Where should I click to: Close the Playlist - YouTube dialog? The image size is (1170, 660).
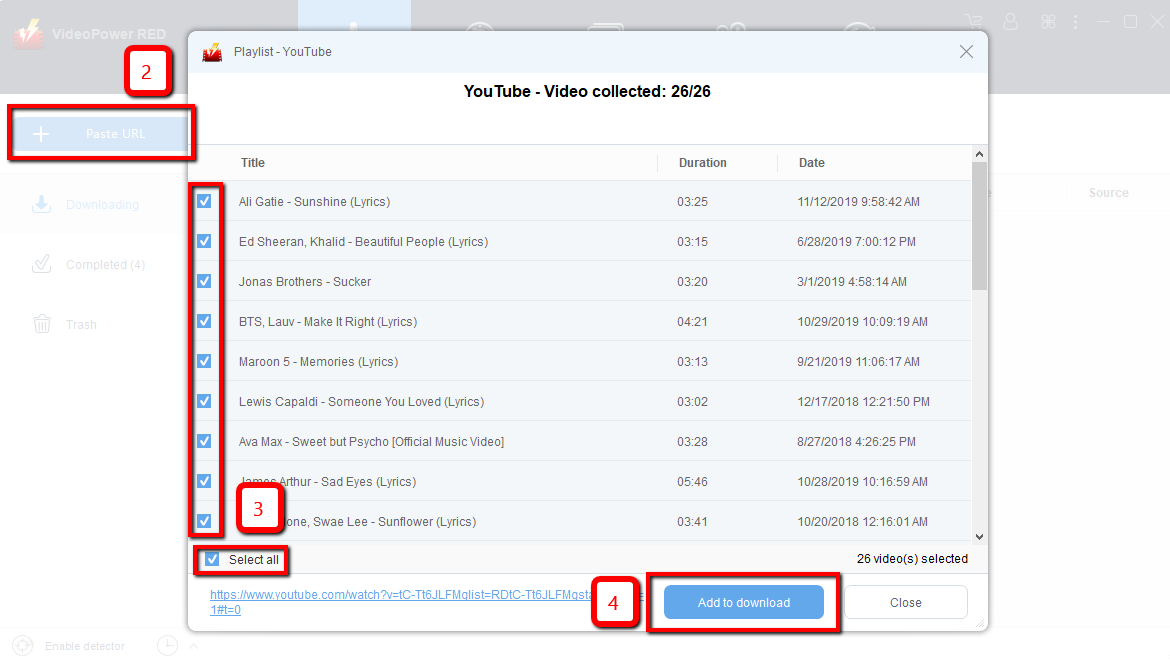(x=966, y=51)
